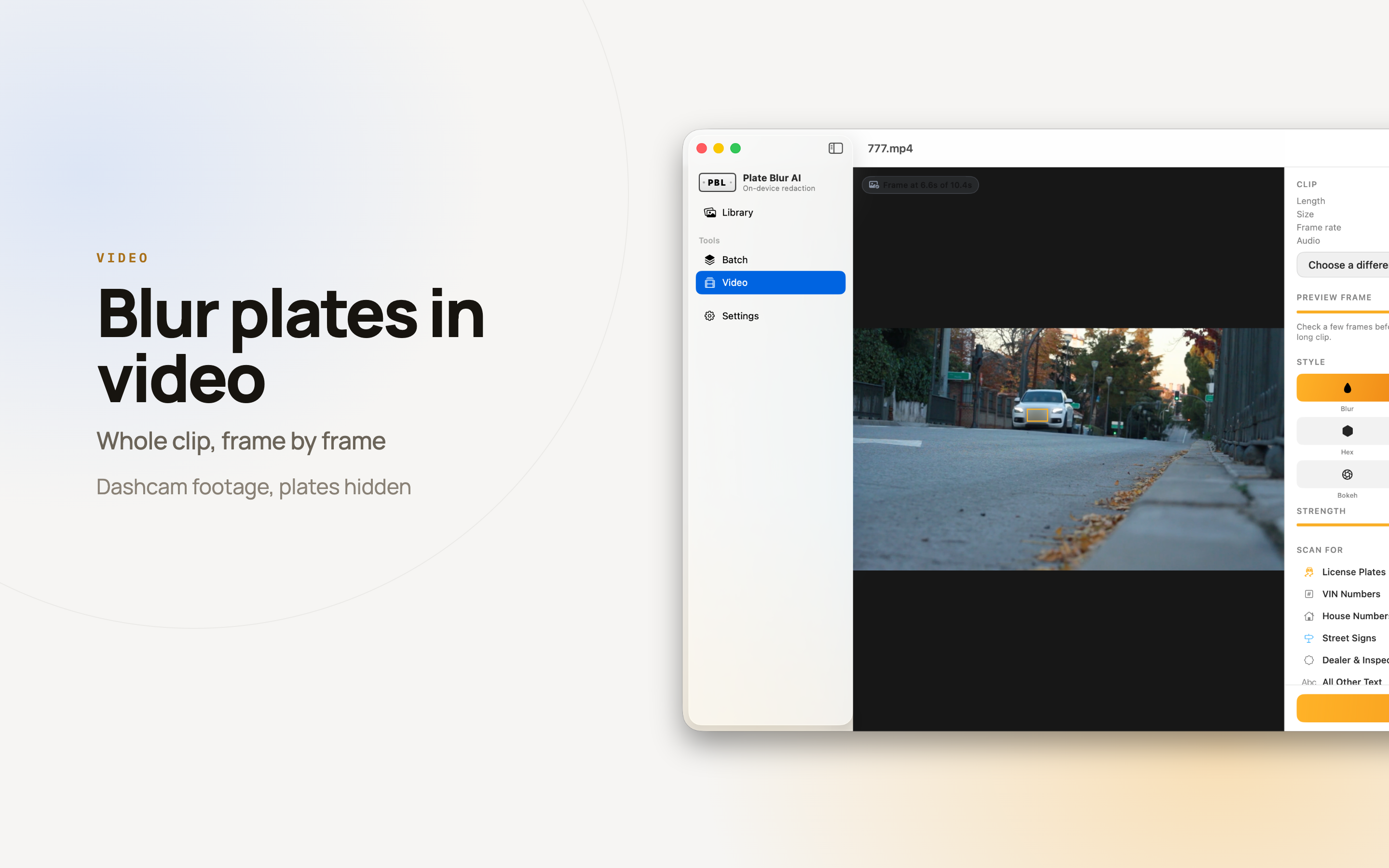The width and height of the screenshot is (1389, 868).
Task: Click the orange action button at panel bottom
Action: tap(1343, 708)
